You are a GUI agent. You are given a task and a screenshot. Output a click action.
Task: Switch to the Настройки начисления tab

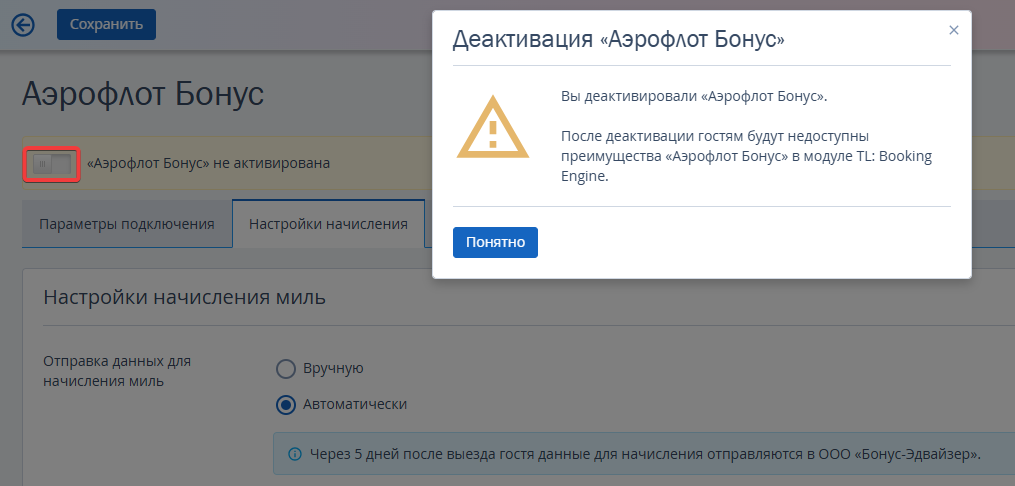pos(328,225)
